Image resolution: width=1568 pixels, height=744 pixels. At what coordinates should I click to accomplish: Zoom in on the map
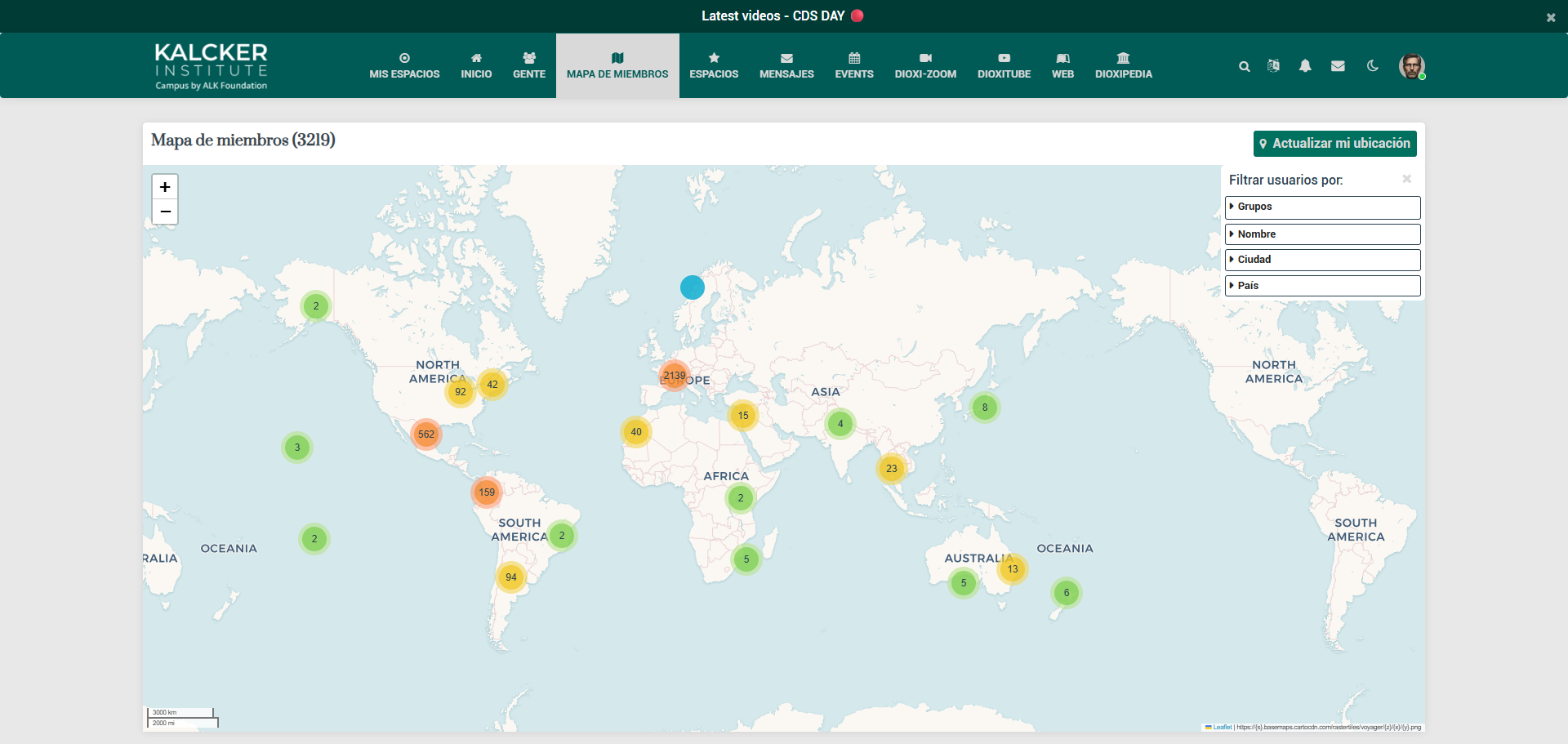tap(165, 187)
